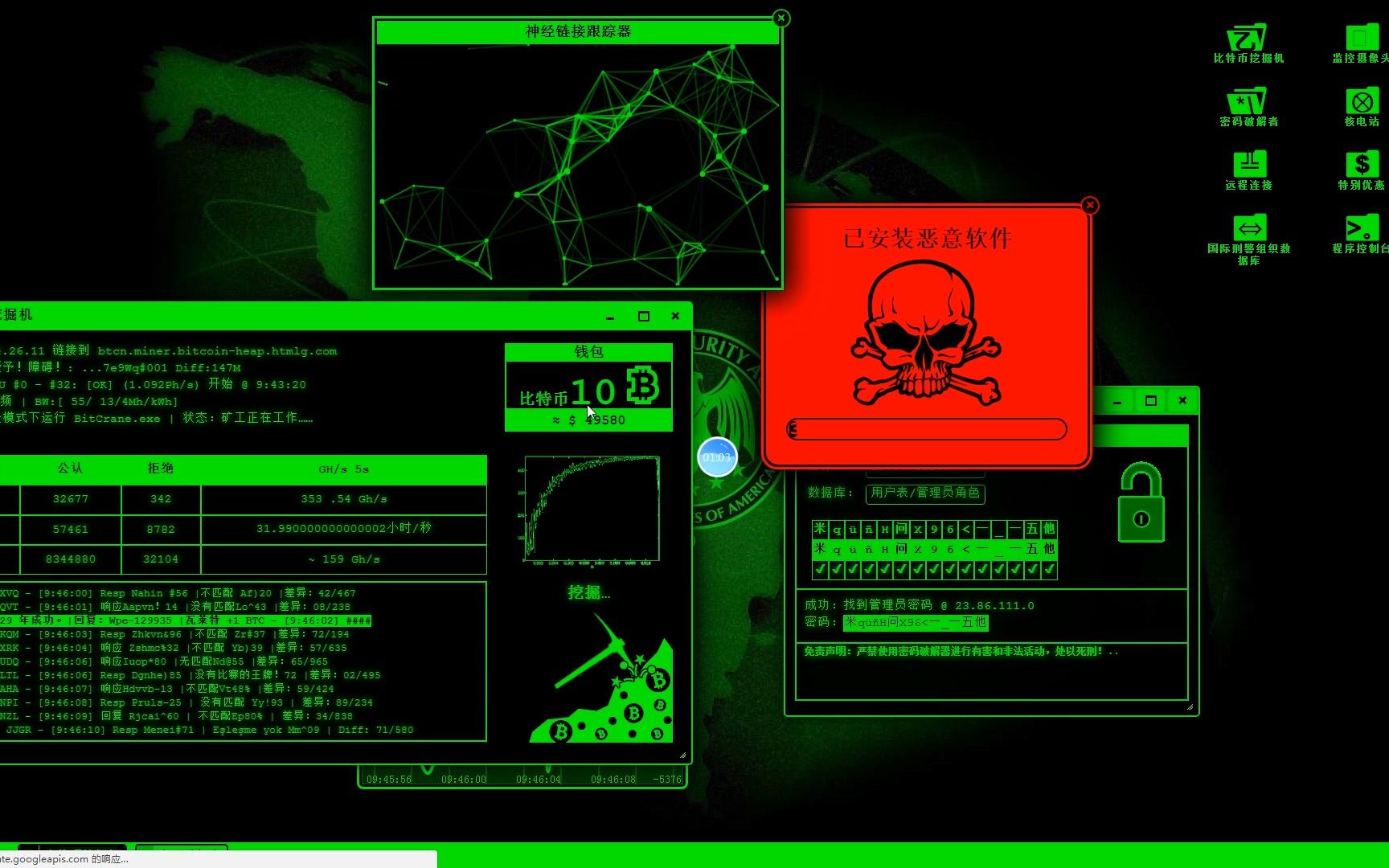The height and width of the screenshot is (868, 1389).
Task: Click the Bitcoin symbol in the wallet panel
Action: [x=642, y=386]
